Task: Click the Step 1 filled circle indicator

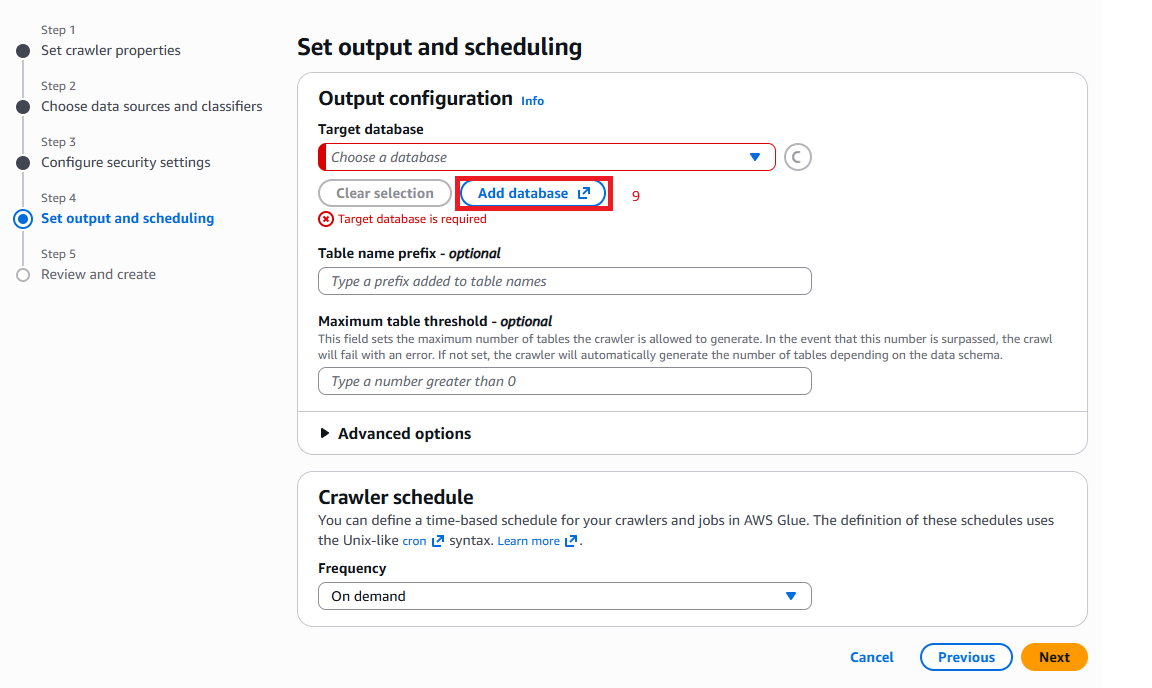Action: coord(24,51)
